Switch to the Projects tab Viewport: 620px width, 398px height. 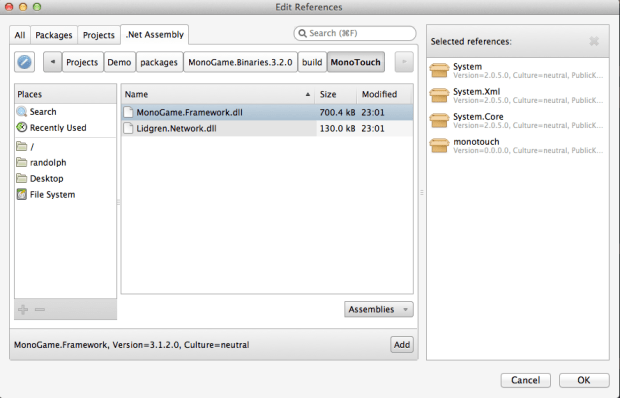tap(98, 35)
